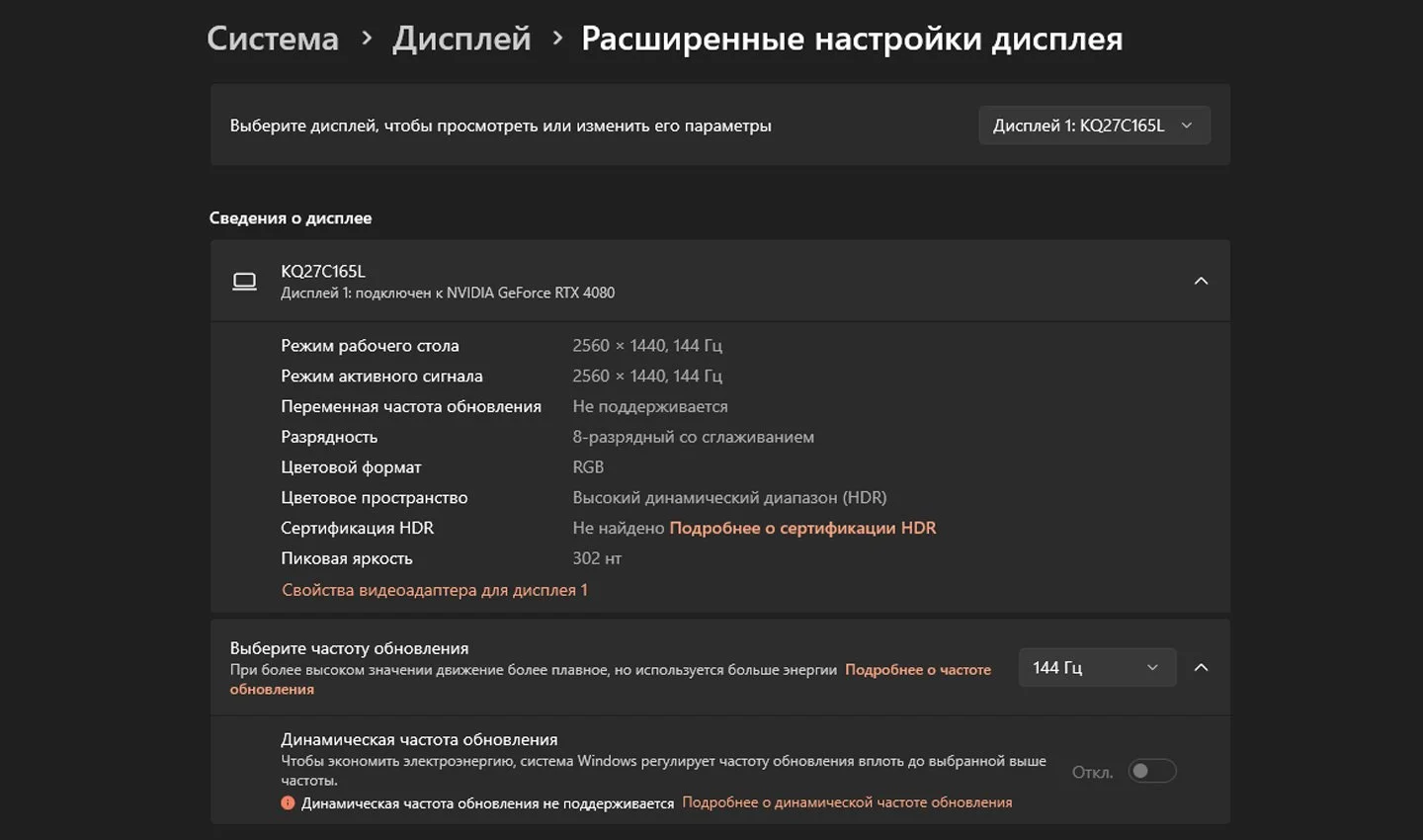The width and height of the screenshot is (1423, 840).
Task: Click Переменная частота обновления label
Action: 411,406
